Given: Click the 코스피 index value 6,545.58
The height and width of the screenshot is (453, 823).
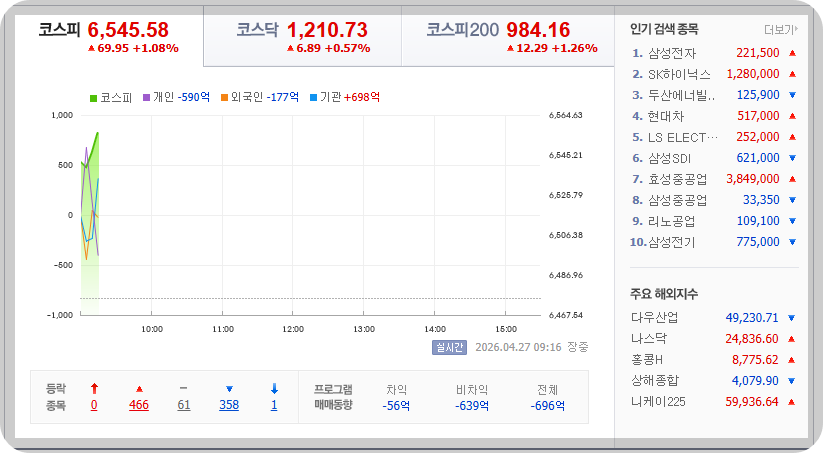Looking at the screenshot, I should click(128, 30).
